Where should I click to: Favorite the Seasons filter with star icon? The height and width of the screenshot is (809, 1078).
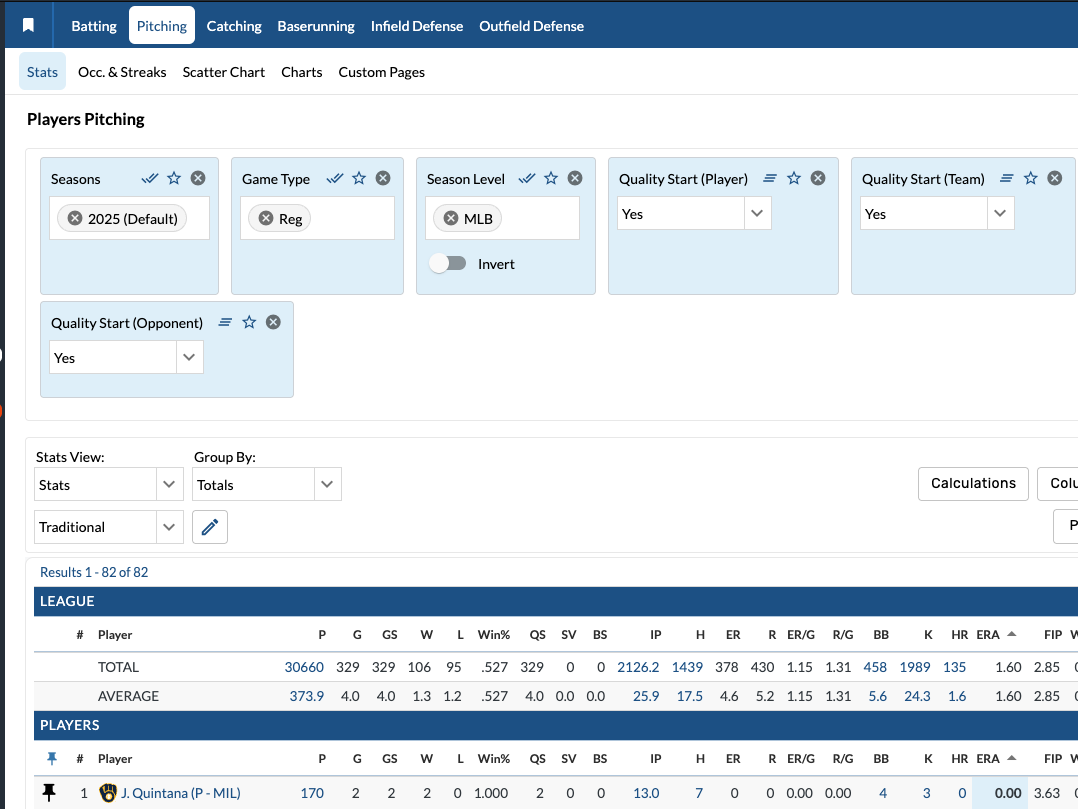click(174, 178)
